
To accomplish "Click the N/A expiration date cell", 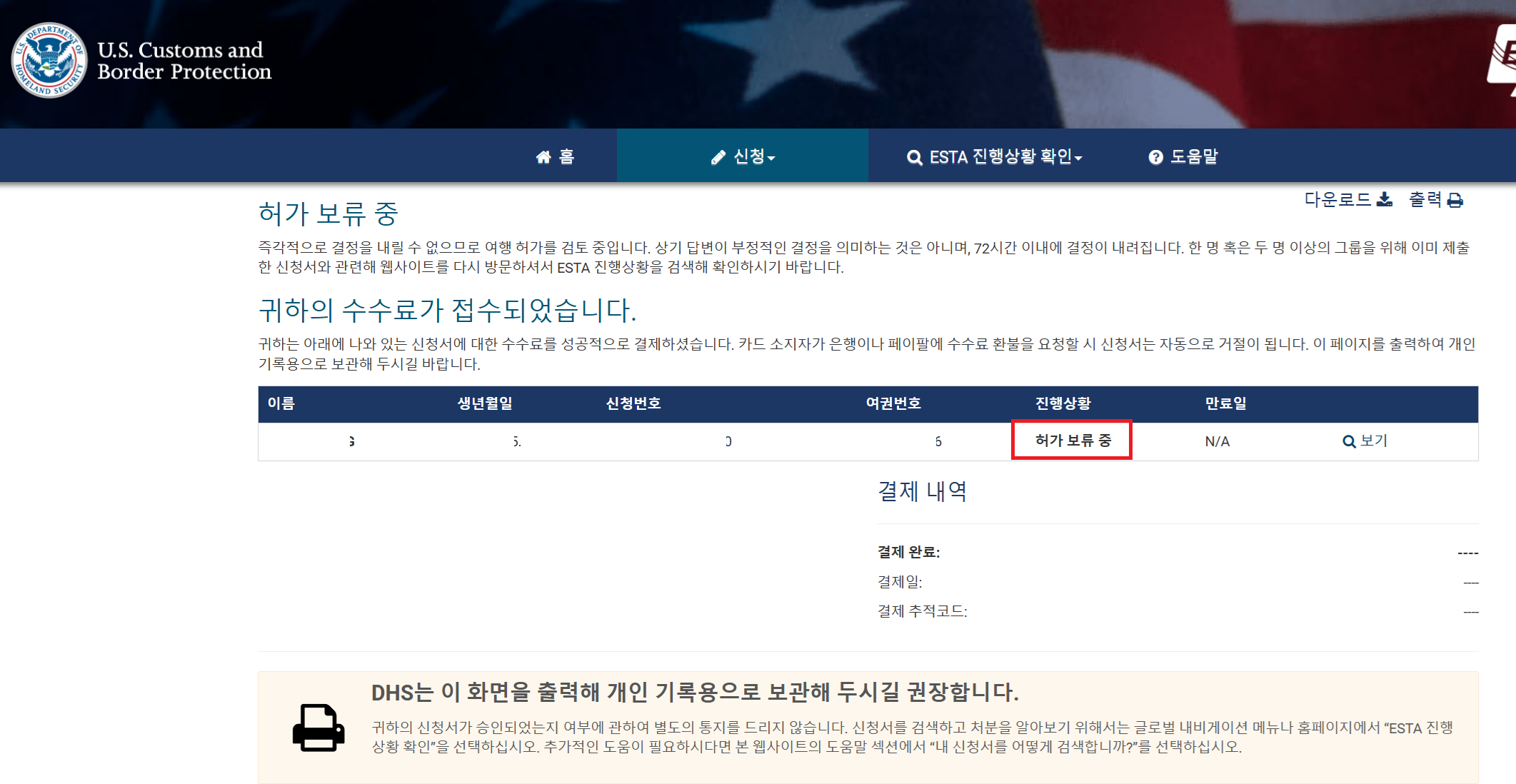I will [x=1217, y=441].
